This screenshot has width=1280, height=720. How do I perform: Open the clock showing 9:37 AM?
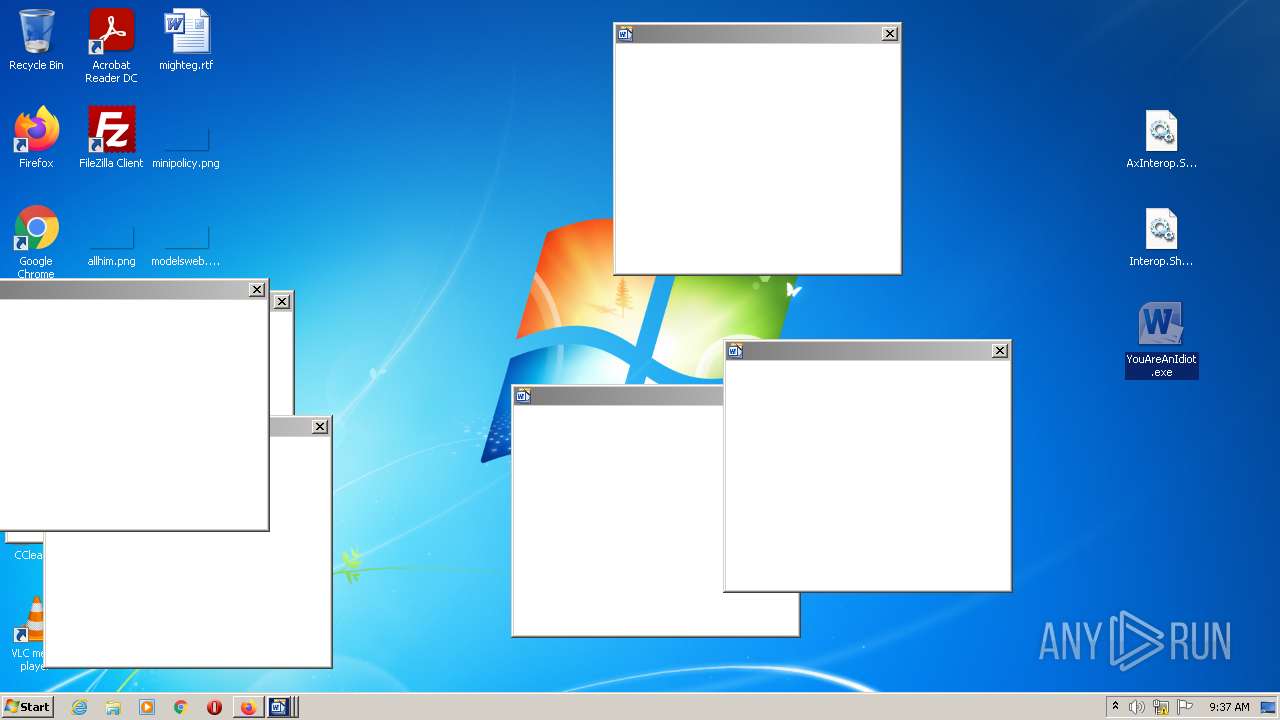(1229, 707)
